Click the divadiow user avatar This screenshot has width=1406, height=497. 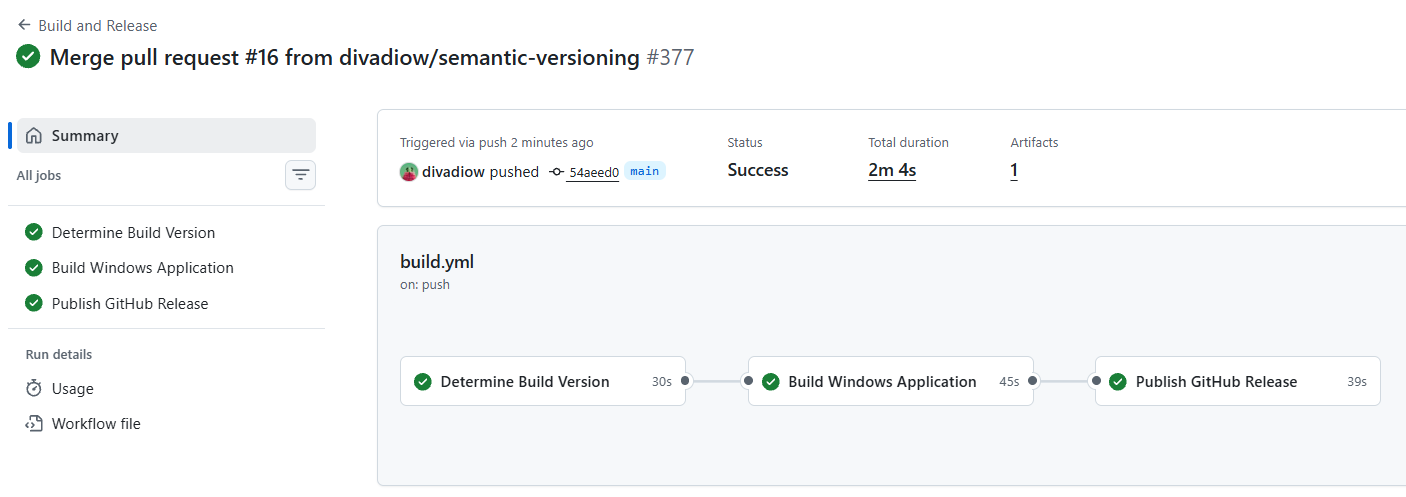pyautogui.click(x=409, y=171)
